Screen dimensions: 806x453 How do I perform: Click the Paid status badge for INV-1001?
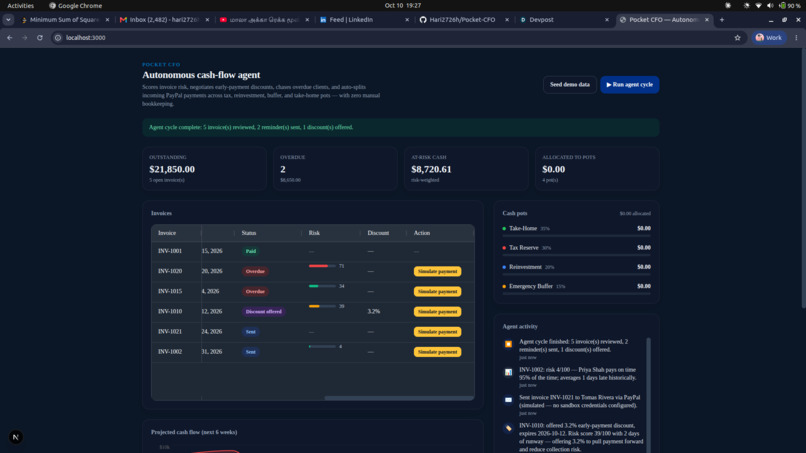click(250, 251)
